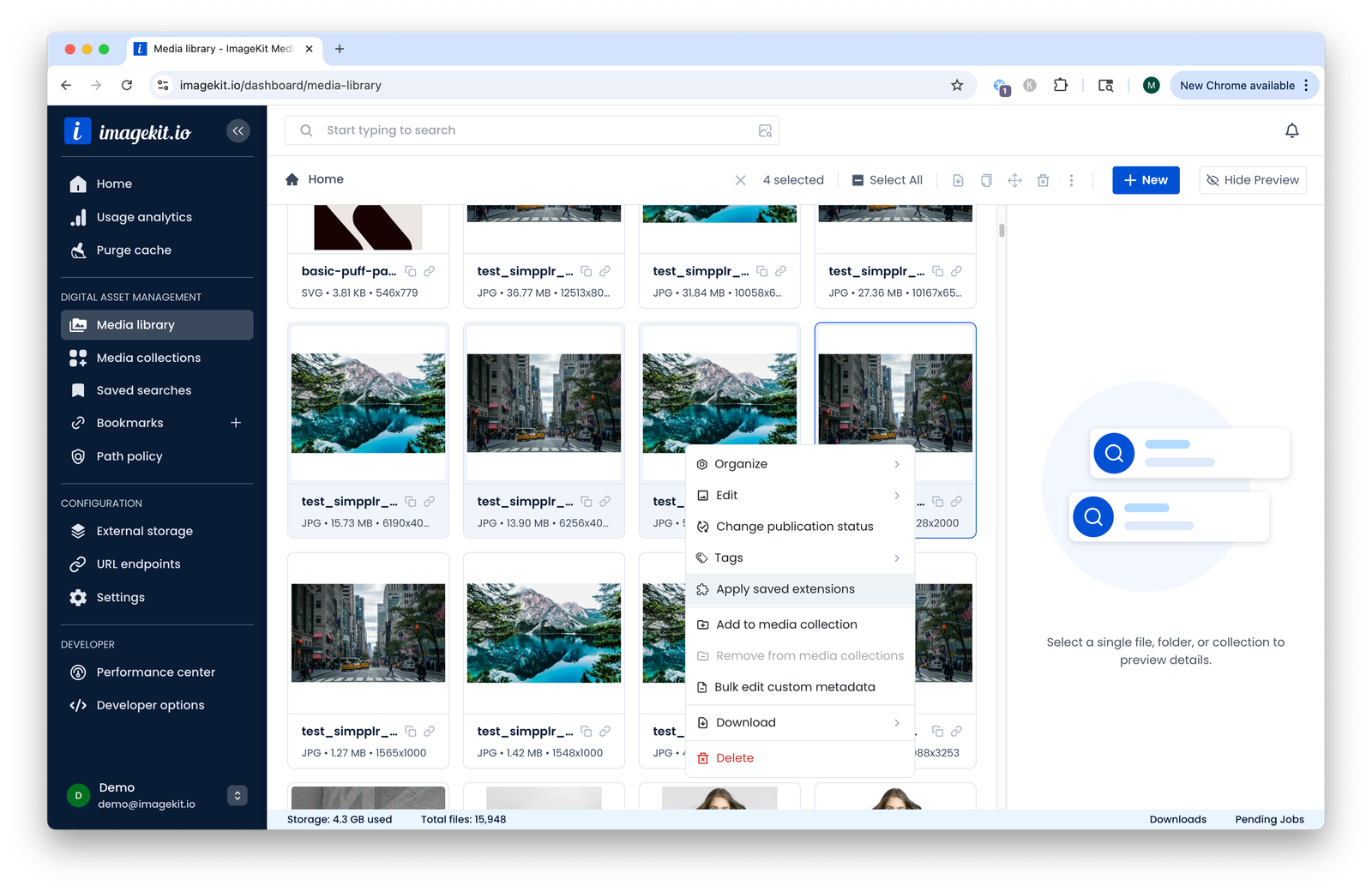Bookmark this page with Chrome's star icon

(x=957, y=85)
